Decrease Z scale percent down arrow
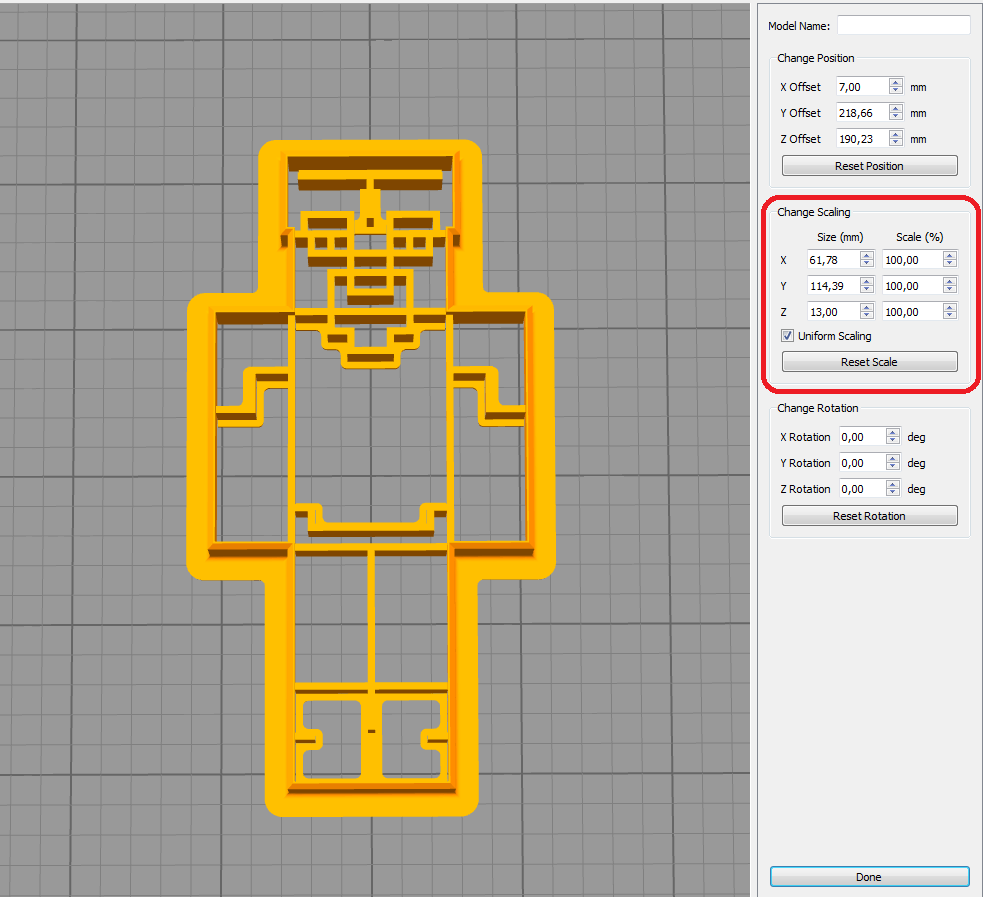This screenshot has width=983, height=897. click(x=950, y=316)
